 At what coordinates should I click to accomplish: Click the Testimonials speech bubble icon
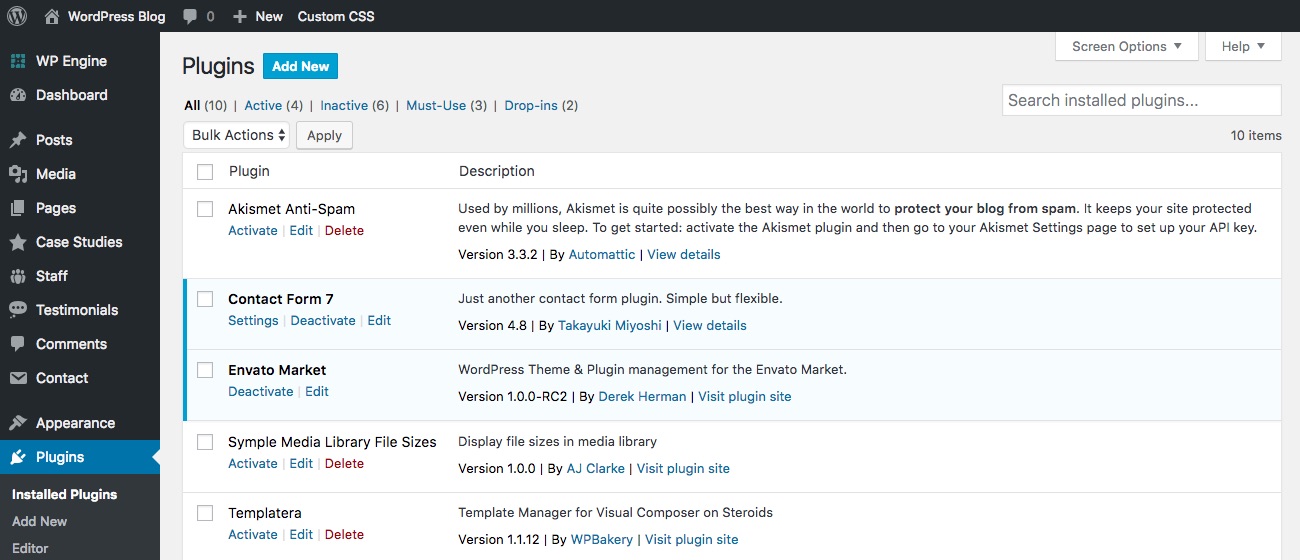coord(18,310)
